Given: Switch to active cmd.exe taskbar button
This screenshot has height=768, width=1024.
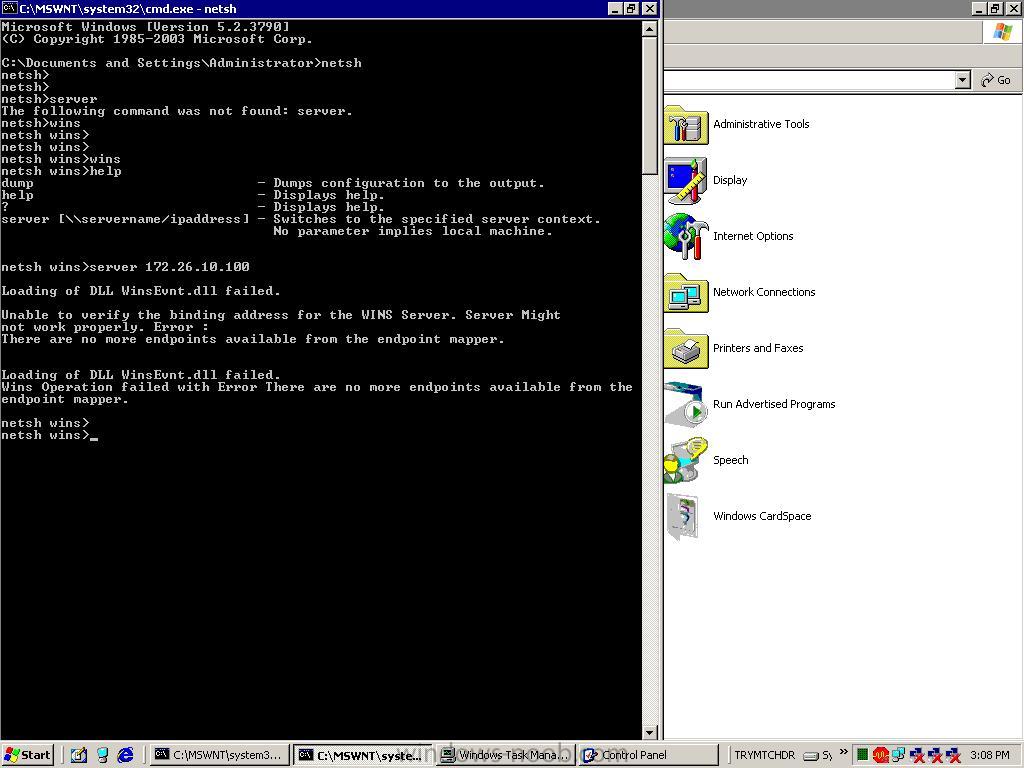Looking at the screenshot, I should tap(363, 755).
